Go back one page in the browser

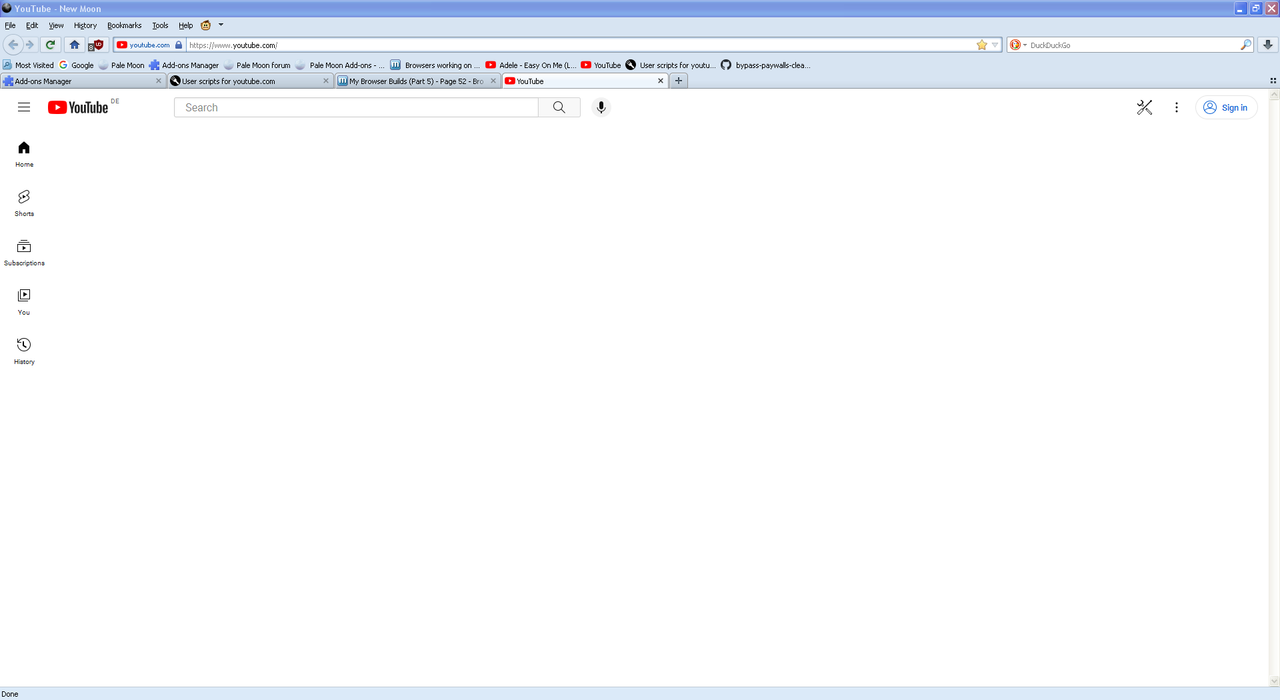[x=13, y=45]
